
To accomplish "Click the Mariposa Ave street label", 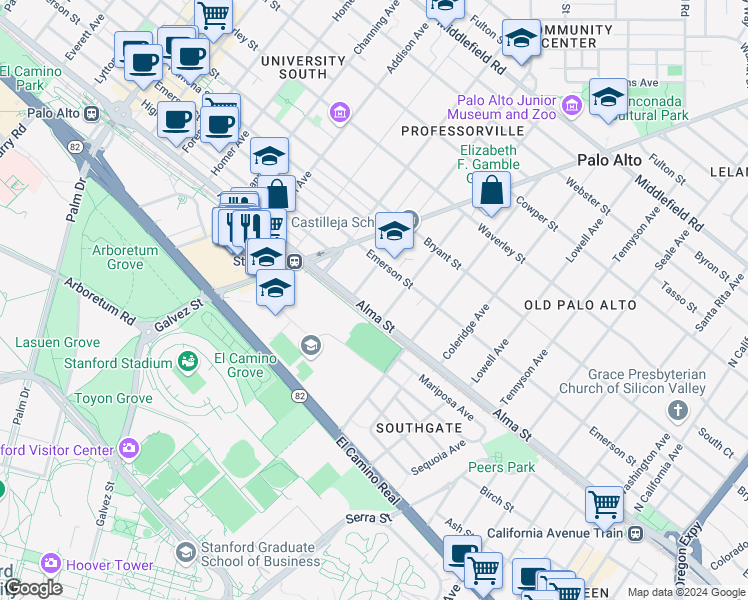I will point(446,398).
